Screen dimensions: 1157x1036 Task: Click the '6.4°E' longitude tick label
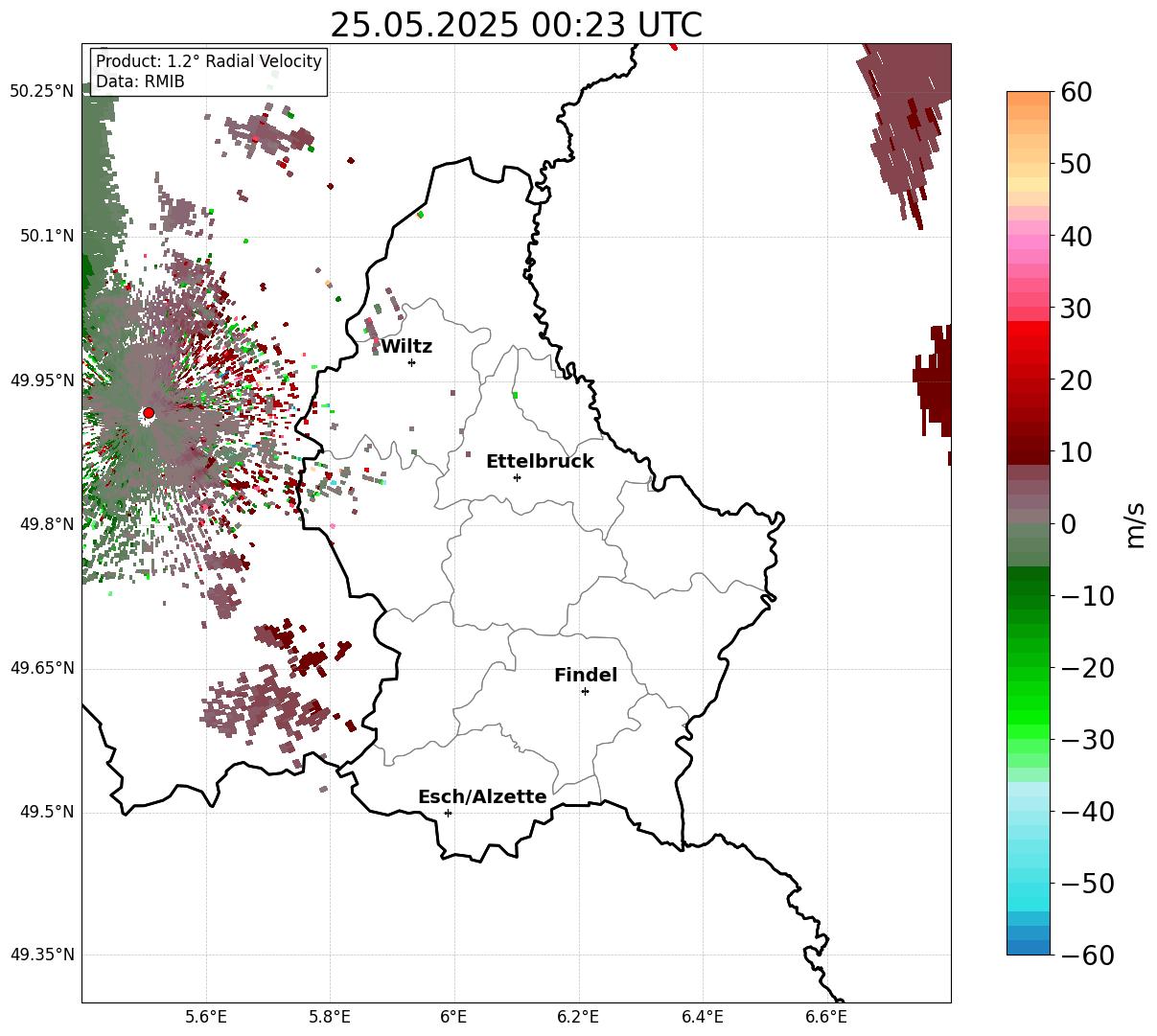(x=703, y=1017)
